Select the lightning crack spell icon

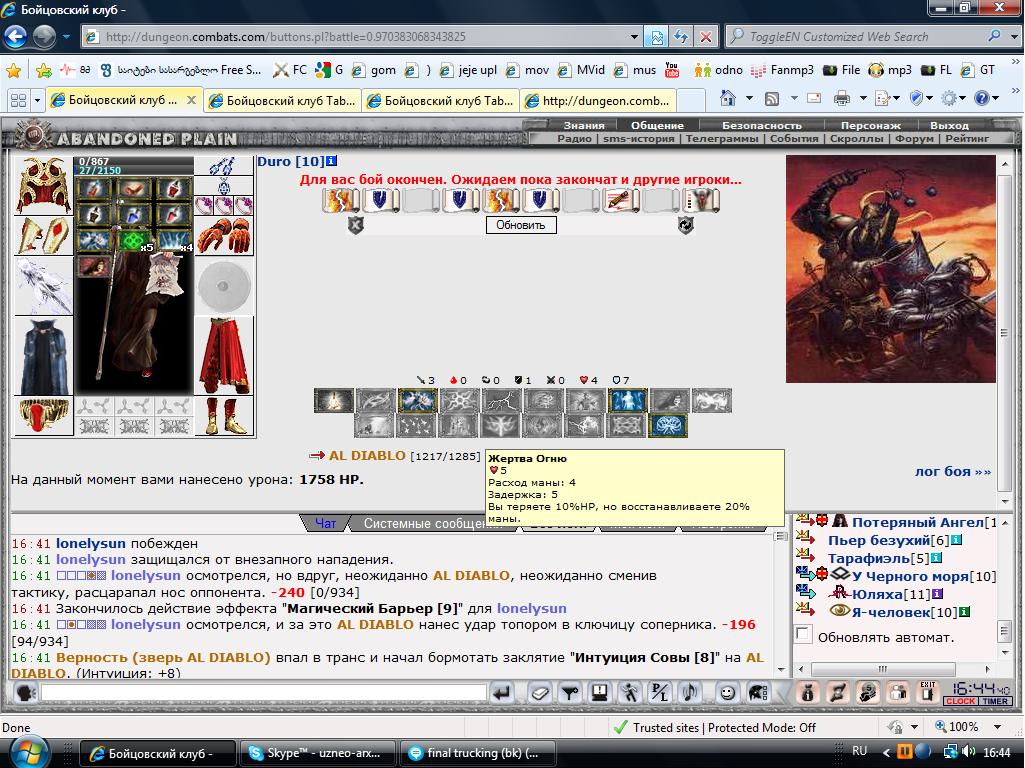501,401
